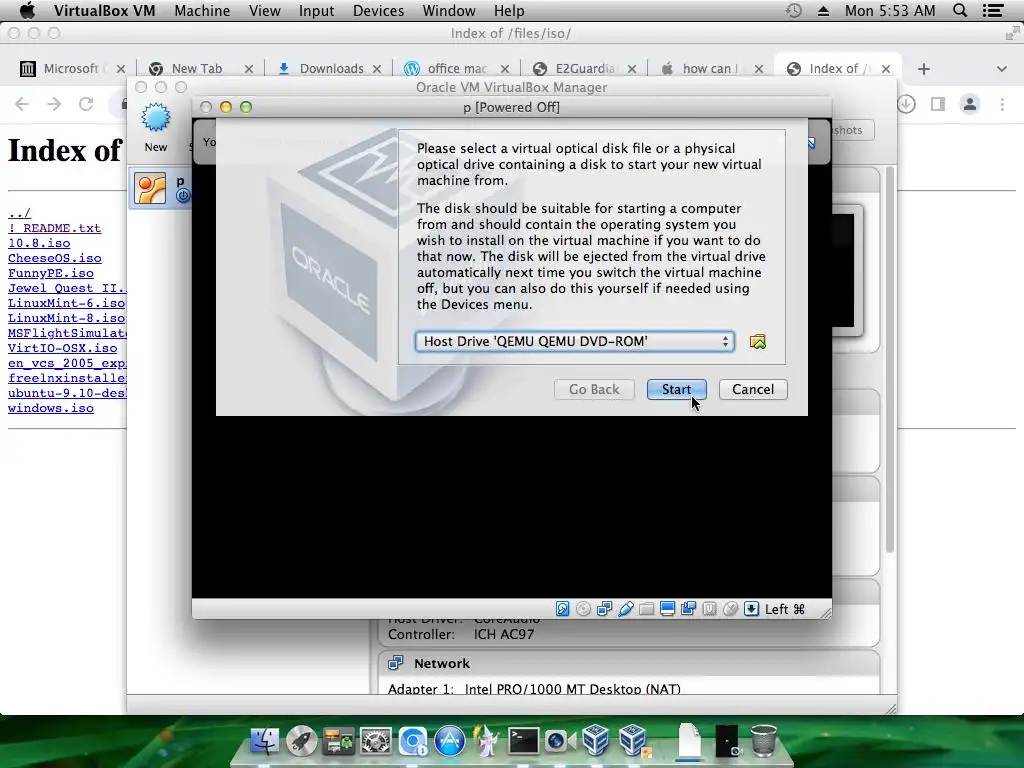This screenshot has height=768, width=1024.
Task: Open the FunnyPE.iso link
Action: point(51,273)
